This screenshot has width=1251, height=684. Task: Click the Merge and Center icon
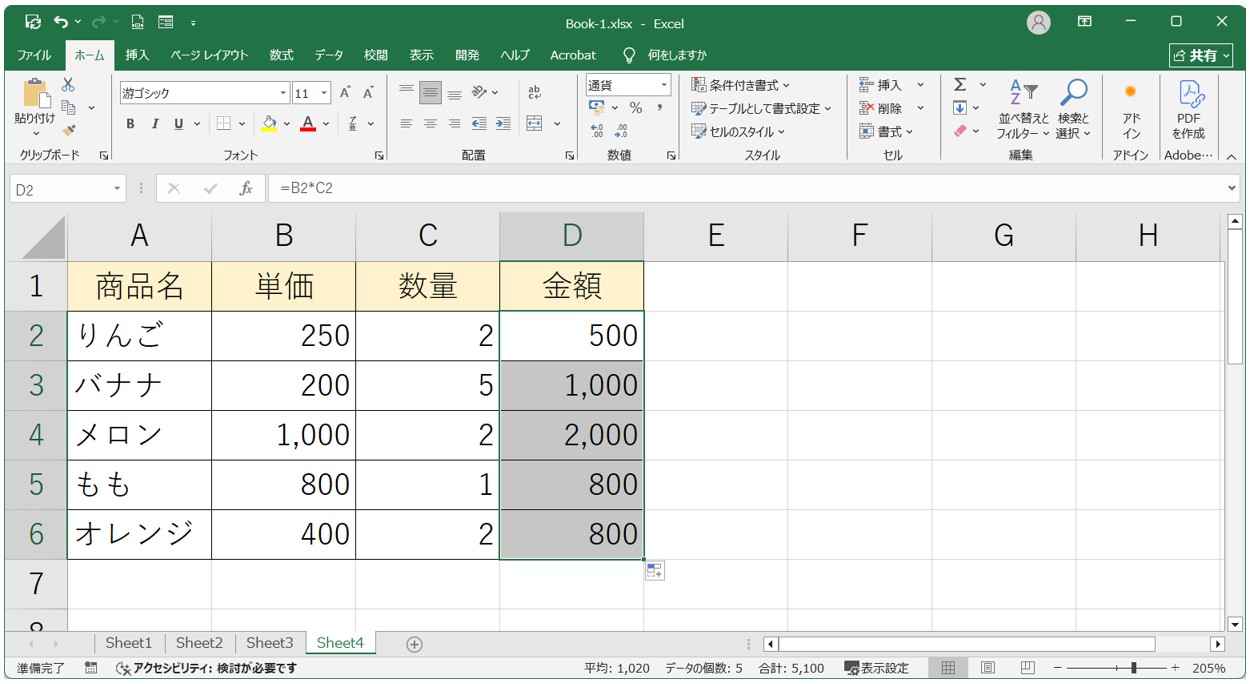[534, 124]
